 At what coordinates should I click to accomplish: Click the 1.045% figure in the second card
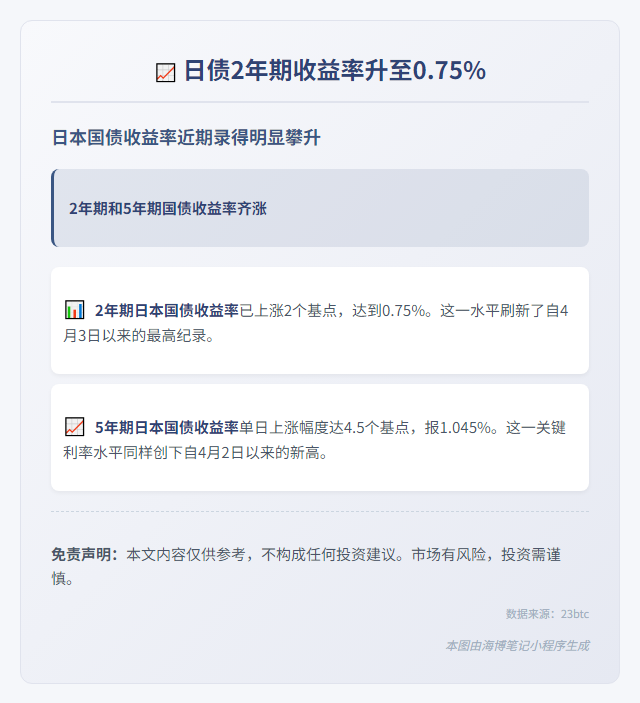[x=465, y=427]
